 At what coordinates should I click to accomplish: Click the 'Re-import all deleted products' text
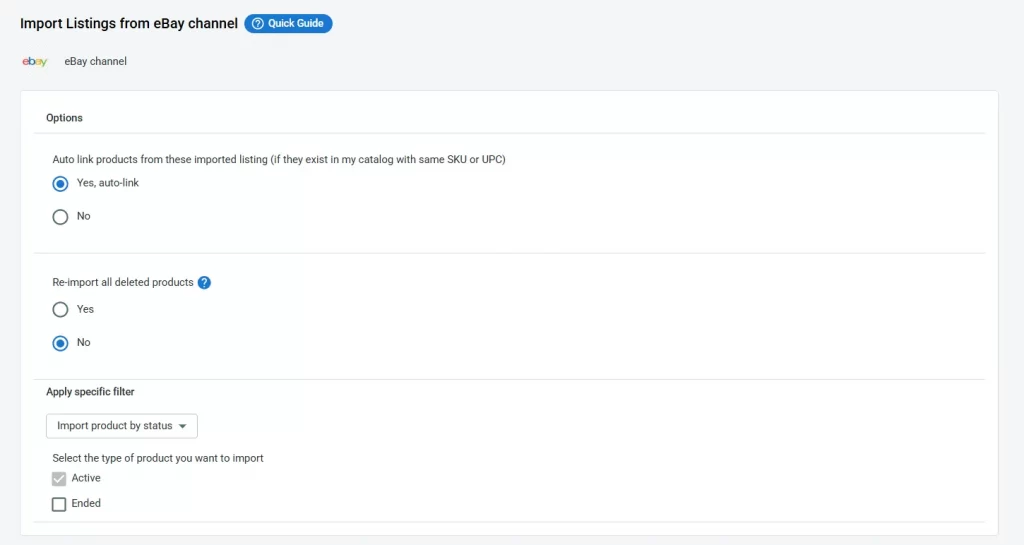coord(122,283)
